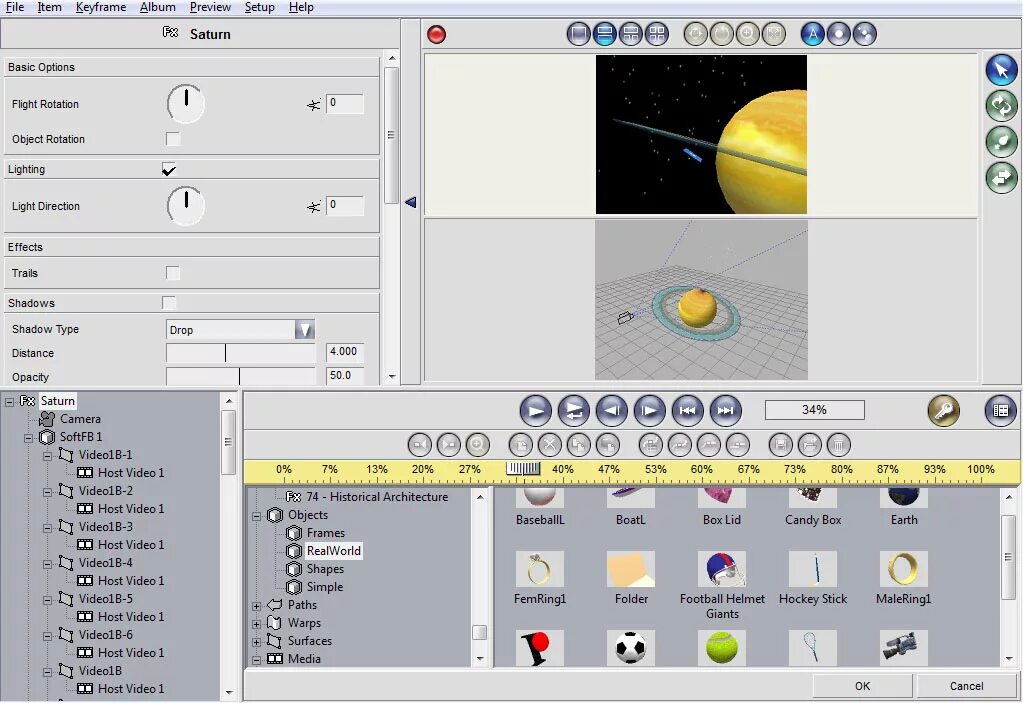The width and height of the screenshot is (1023, 703).
Task: Play the effect preview
Action: (536, 411)
